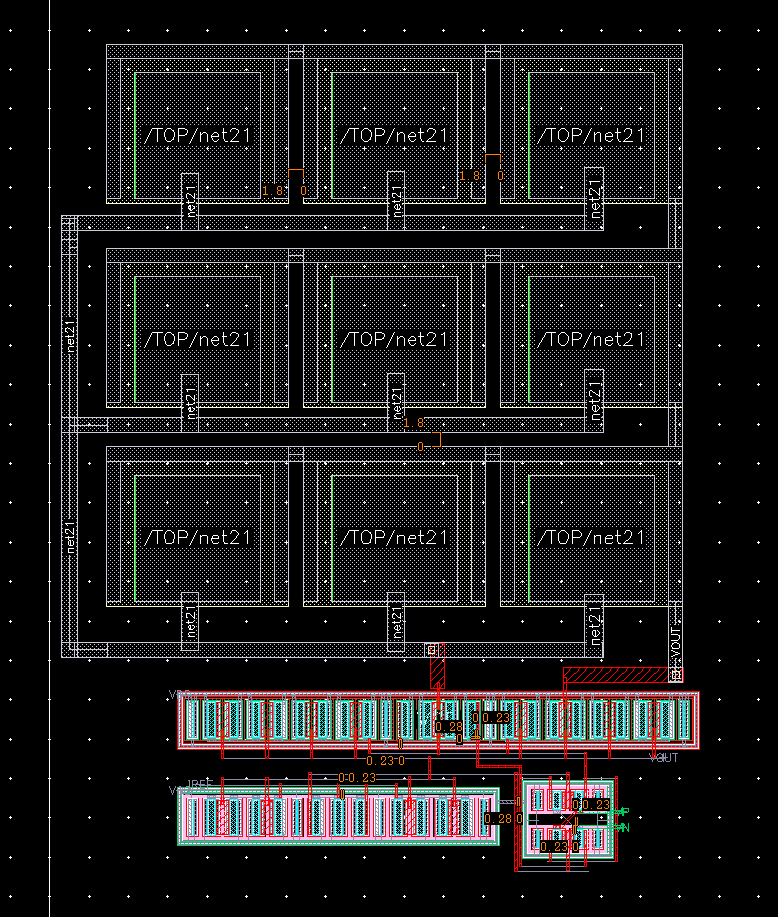
Task: Select the bottom-left /TOP/net21 capacitor block
Action: pos(197,526)
